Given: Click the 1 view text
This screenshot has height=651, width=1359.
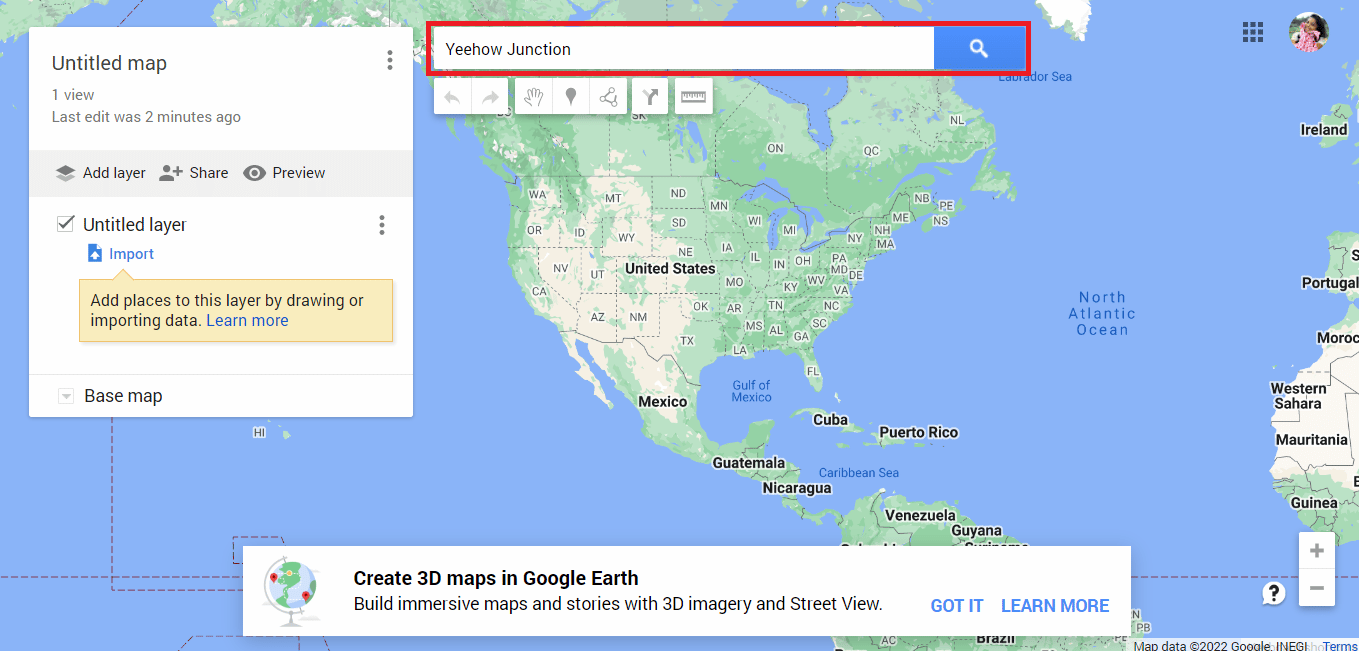Looking at the screenshot, I should (73, 95).
